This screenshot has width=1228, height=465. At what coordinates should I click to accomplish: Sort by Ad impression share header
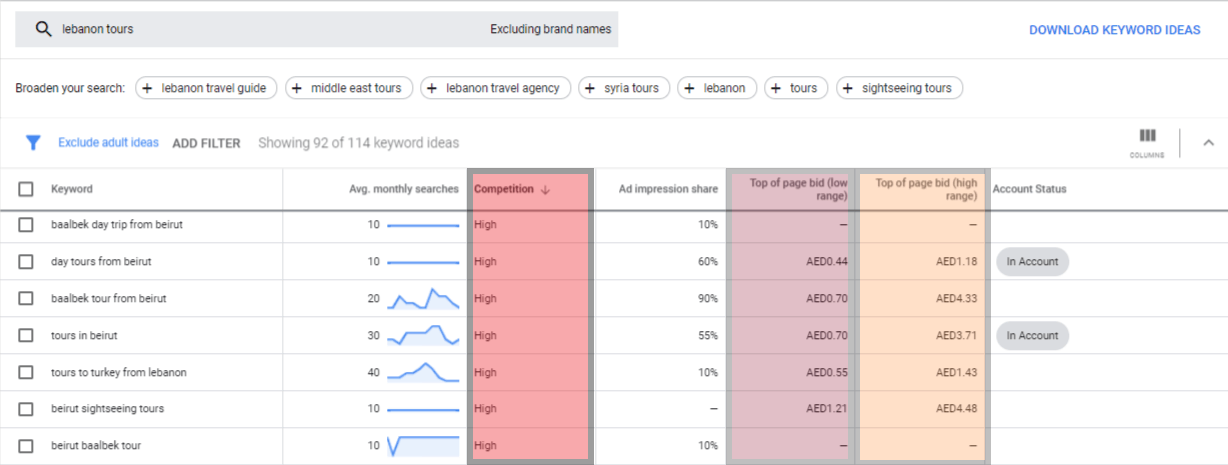click(x=668, y=189)
